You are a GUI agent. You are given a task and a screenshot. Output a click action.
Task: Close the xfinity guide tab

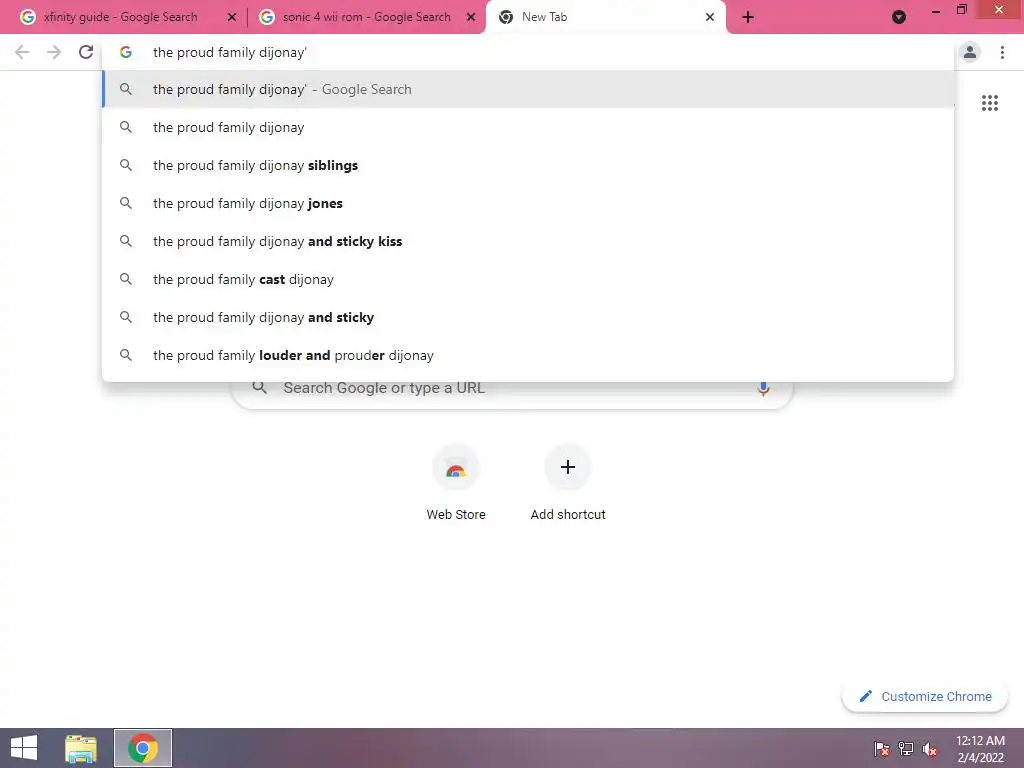coord(232,17)
